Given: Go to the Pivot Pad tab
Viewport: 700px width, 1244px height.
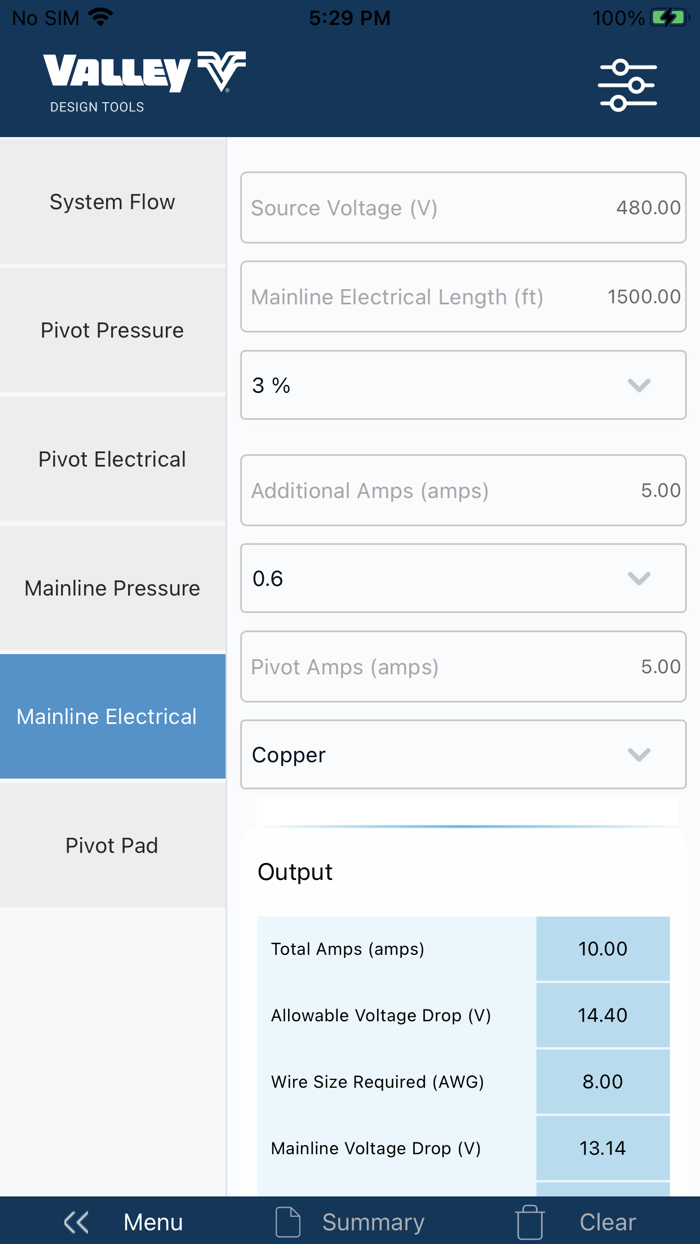Looking at the screenshot, I should click(112, 846).
